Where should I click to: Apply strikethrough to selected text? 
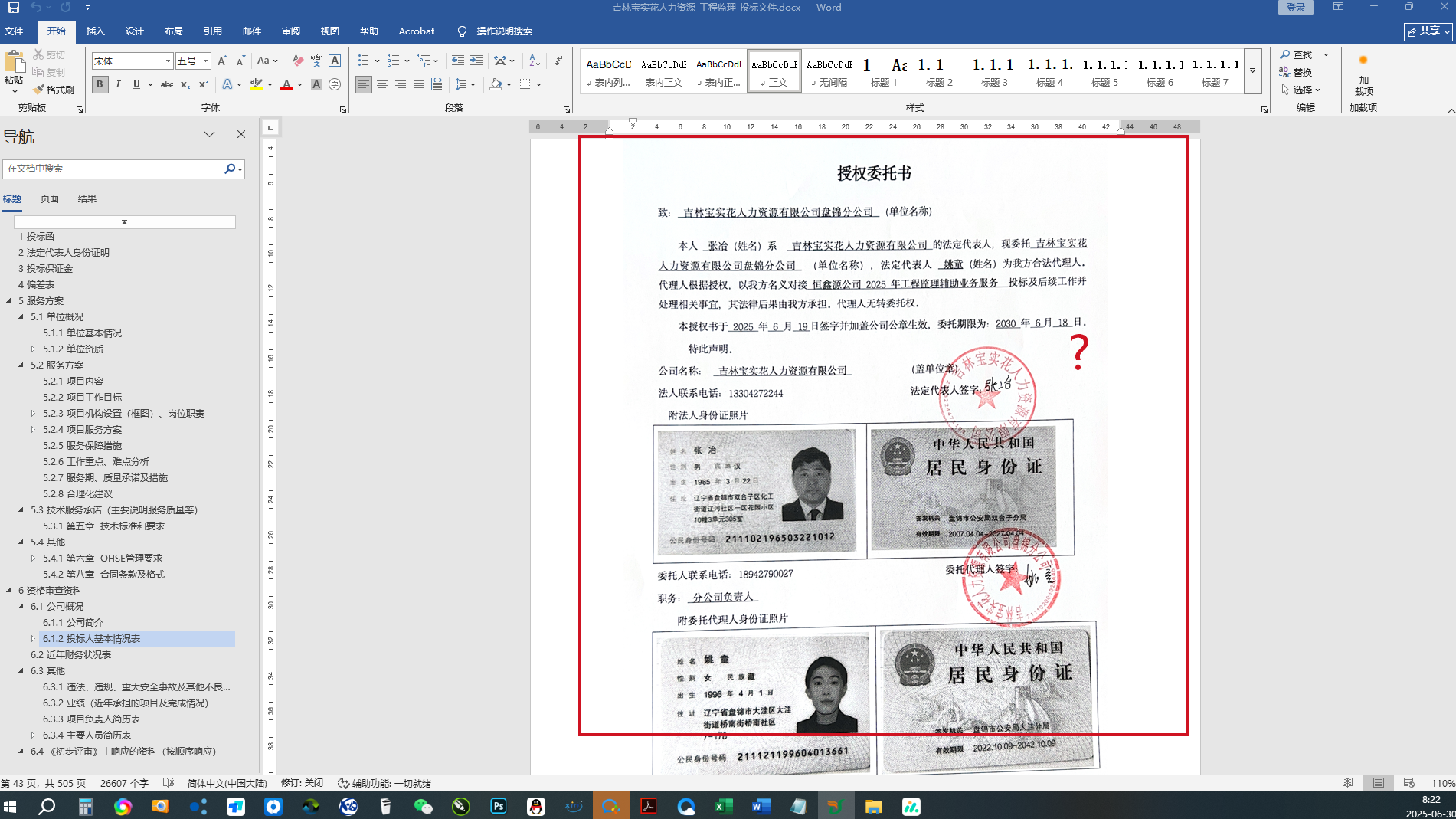(x=166, y=84)
